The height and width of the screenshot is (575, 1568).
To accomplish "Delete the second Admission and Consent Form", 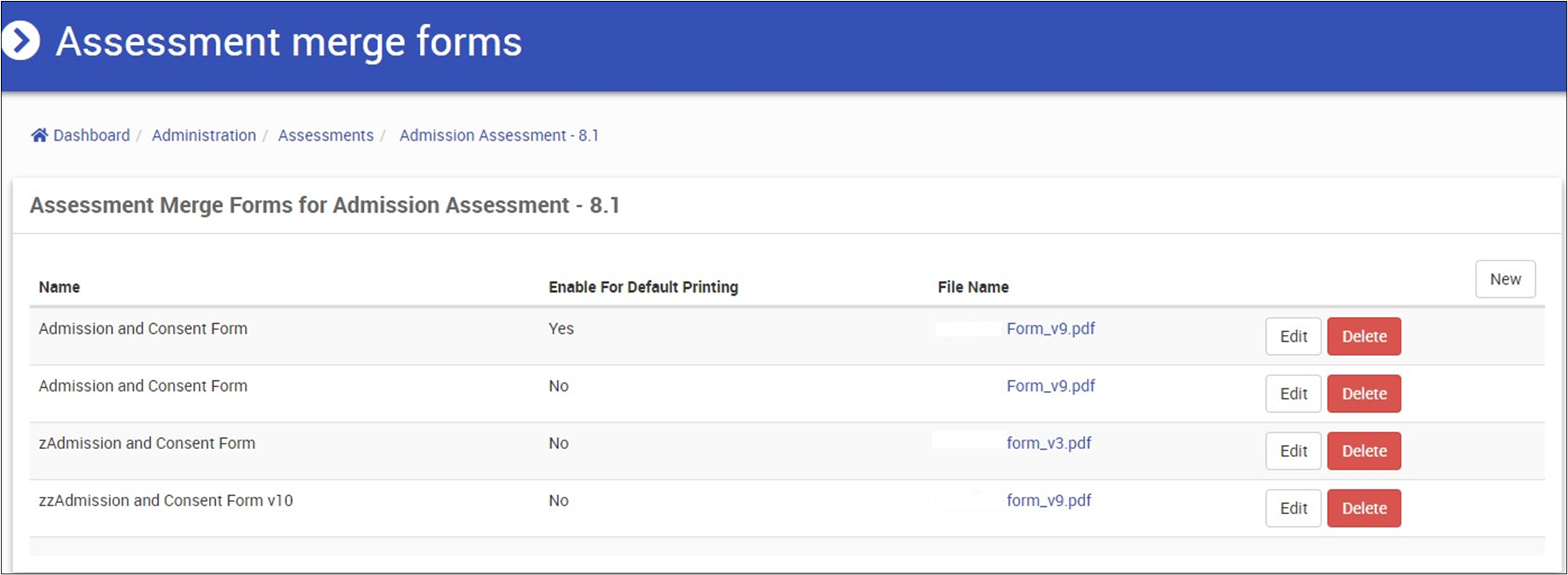I will pos(1364,394).
